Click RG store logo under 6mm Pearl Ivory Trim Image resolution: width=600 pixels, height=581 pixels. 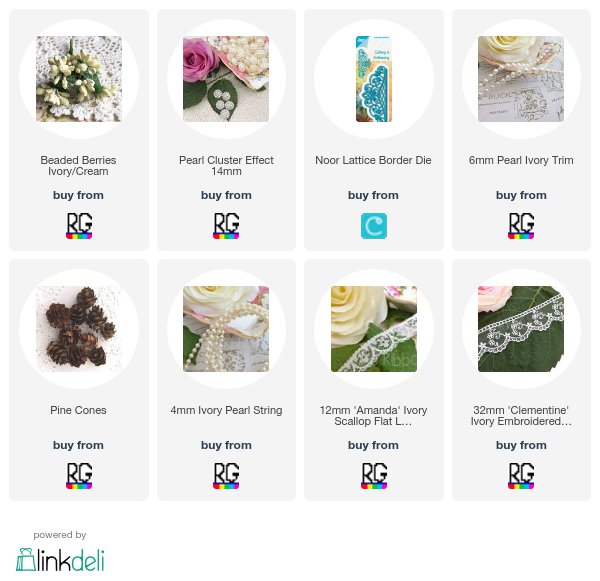[x=521, y=226]
